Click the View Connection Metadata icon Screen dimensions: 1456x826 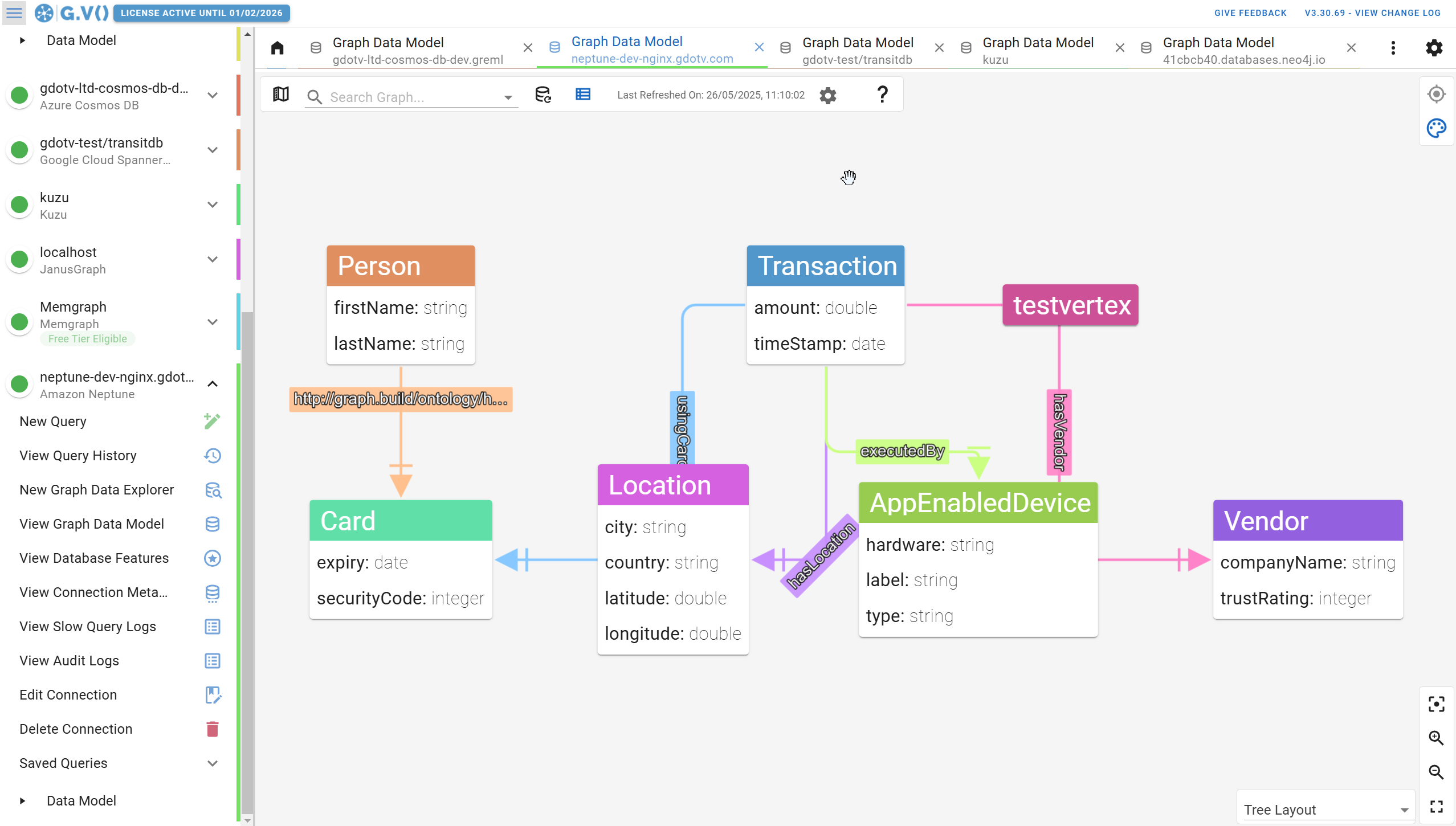coord(212,593)
